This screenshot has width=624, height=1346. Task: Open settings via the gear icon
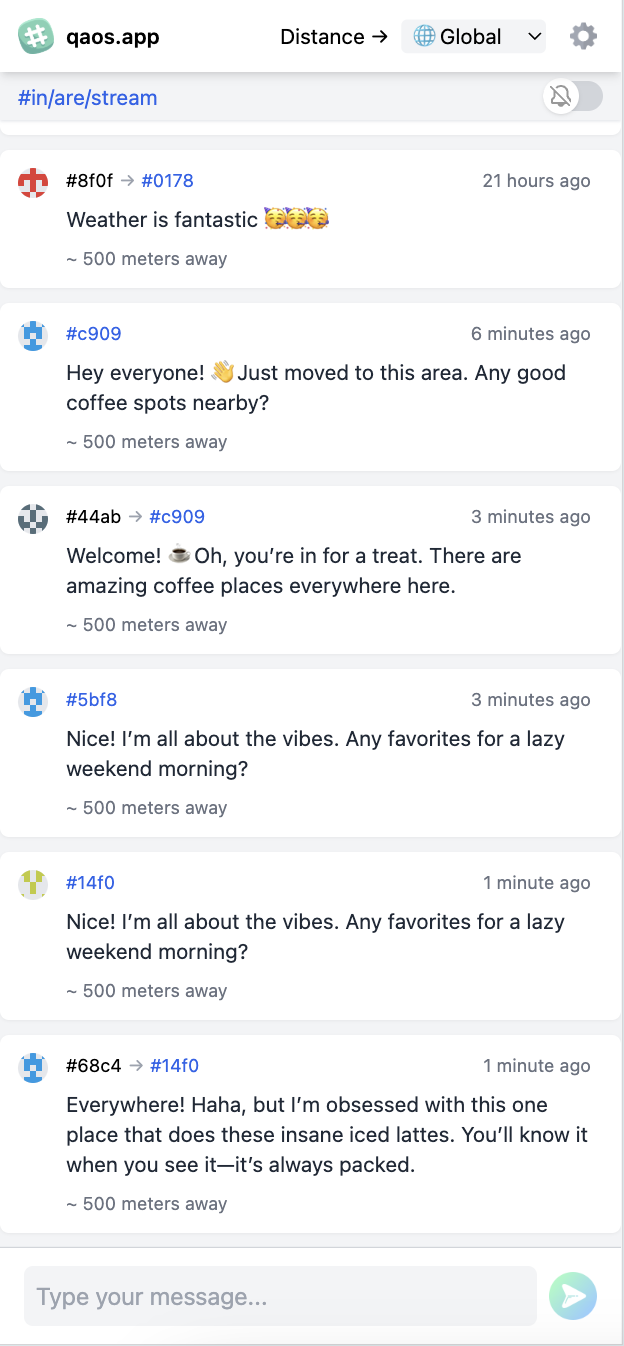pos(584,37)
